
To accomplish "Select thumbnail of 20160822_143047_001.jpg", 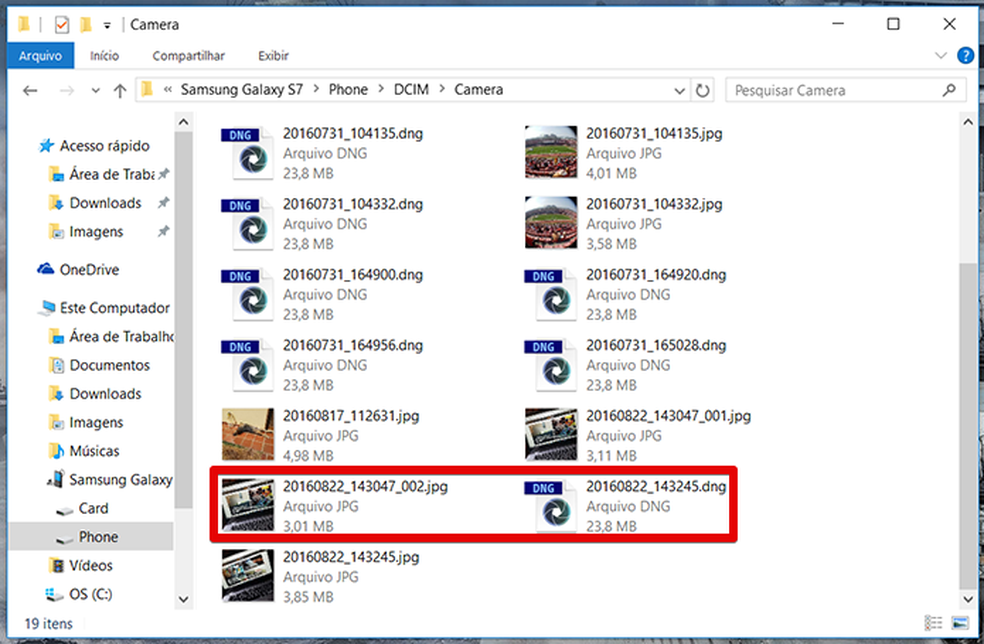I will 551,434.
